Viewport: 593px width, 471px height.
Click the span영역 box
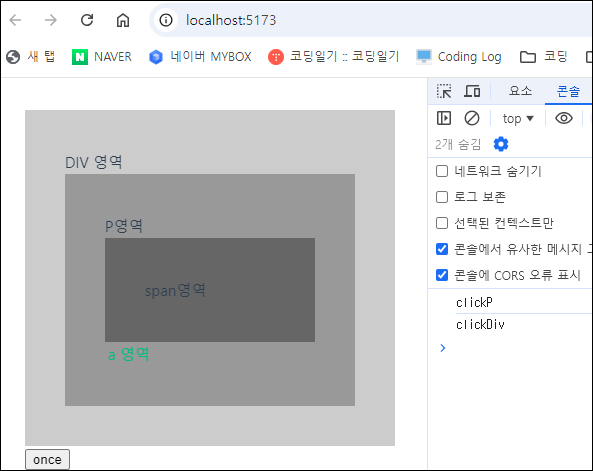210,290
